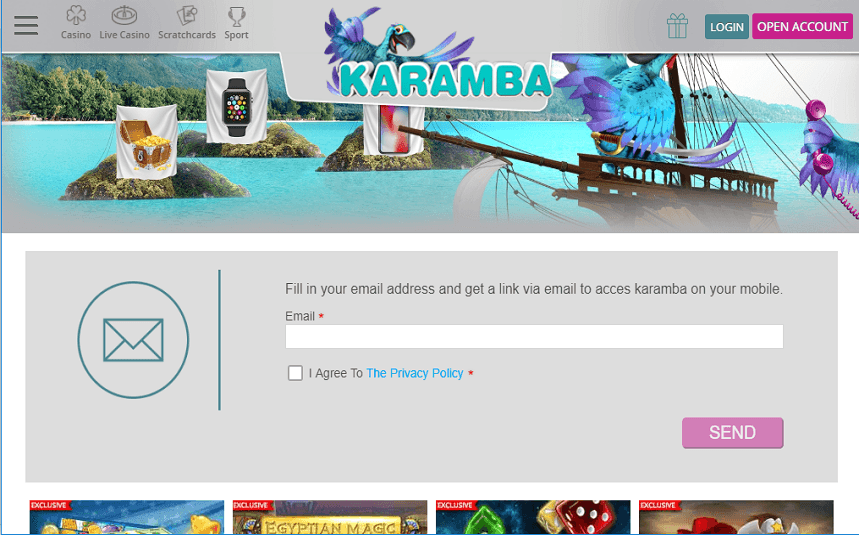The width and height of the screenshot is (859, 535).
Task: Click the treasure chest prize banner
Action: (x=147, y=141)
